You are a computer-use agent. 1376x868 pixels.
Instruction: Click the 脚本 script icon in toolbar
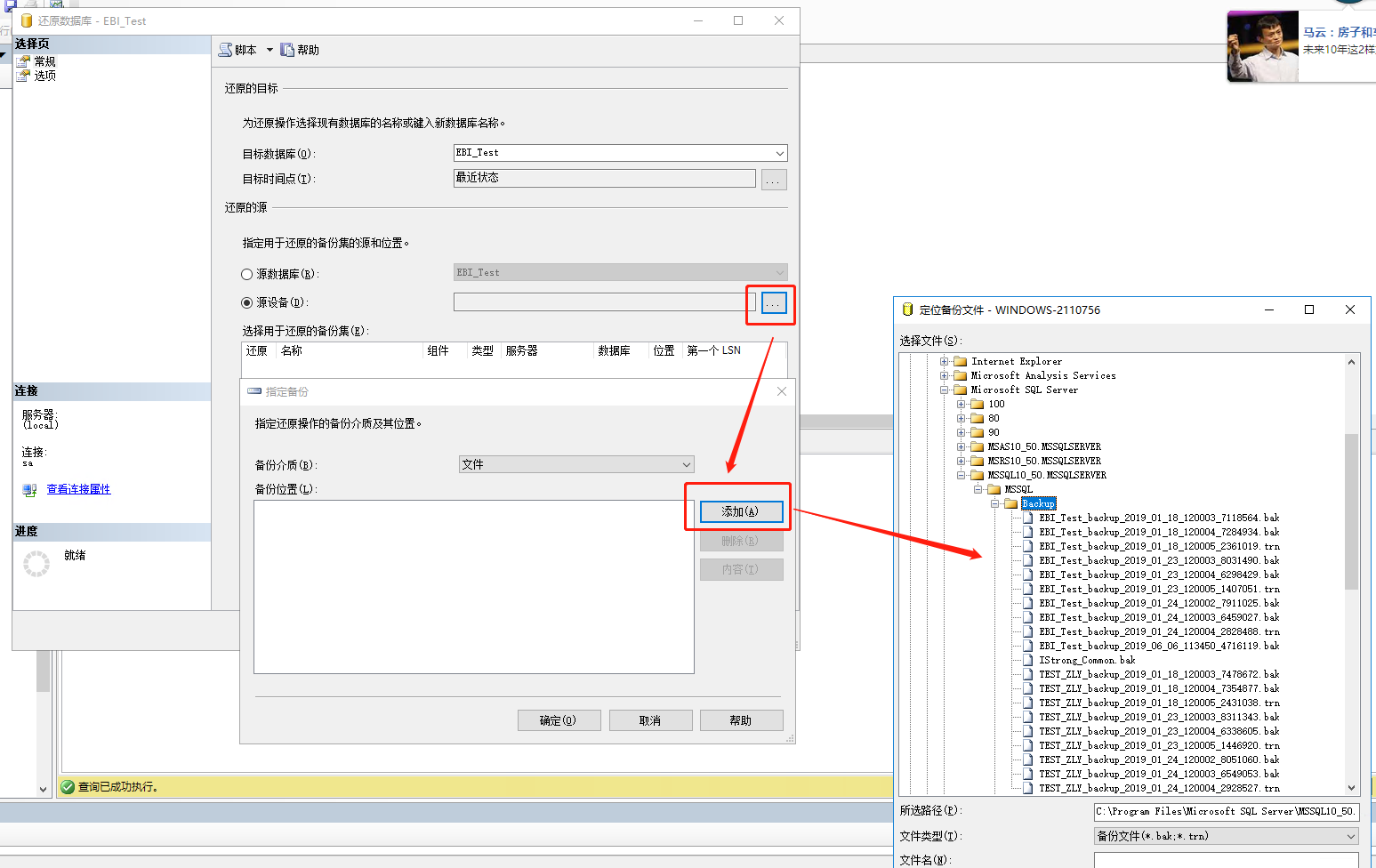pos(226,50)
